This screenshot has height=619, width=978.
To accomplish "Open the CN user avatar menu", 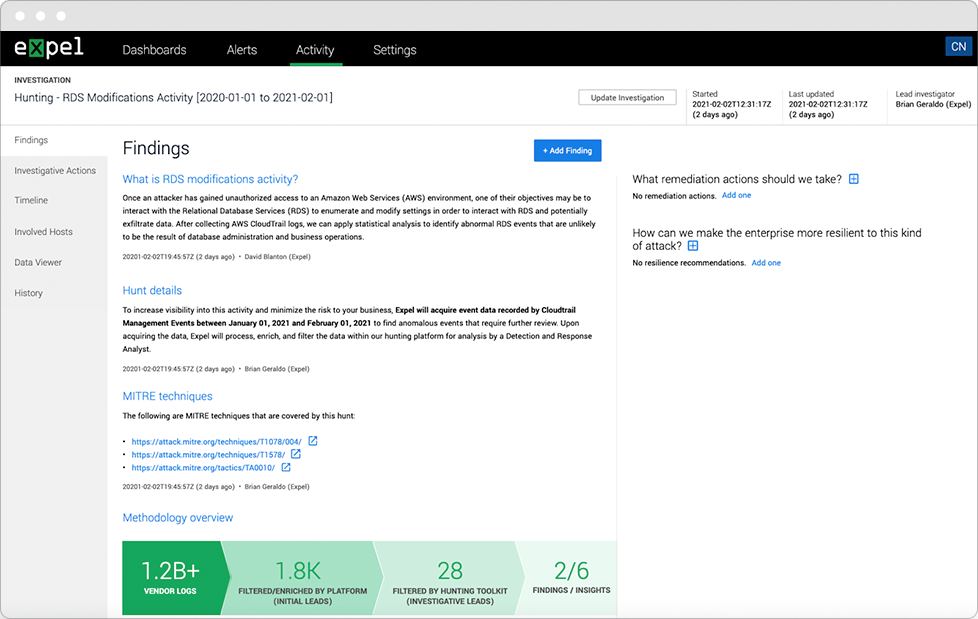I will point(959,47).
